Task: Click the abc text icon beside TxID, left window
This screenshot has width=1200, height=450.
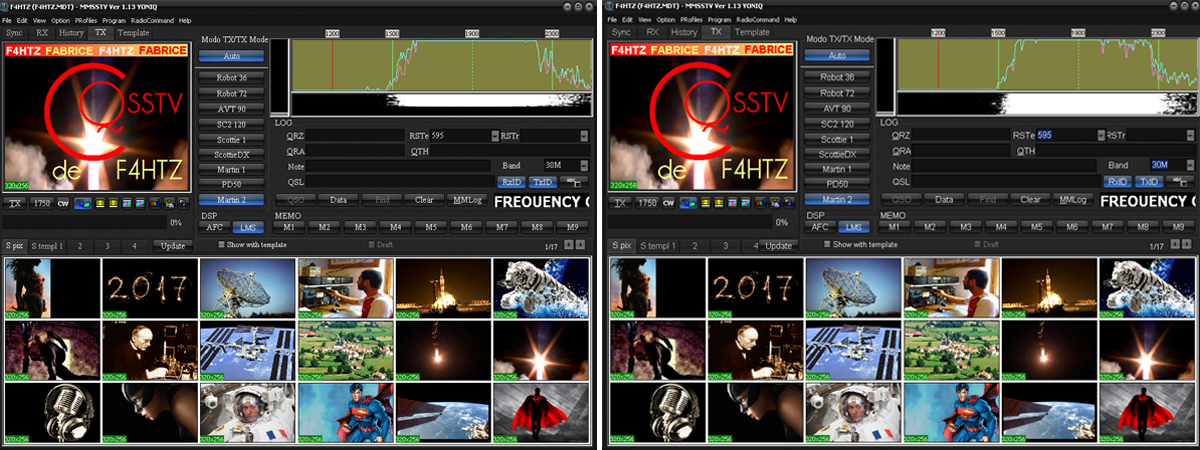Action: [573, 182]
